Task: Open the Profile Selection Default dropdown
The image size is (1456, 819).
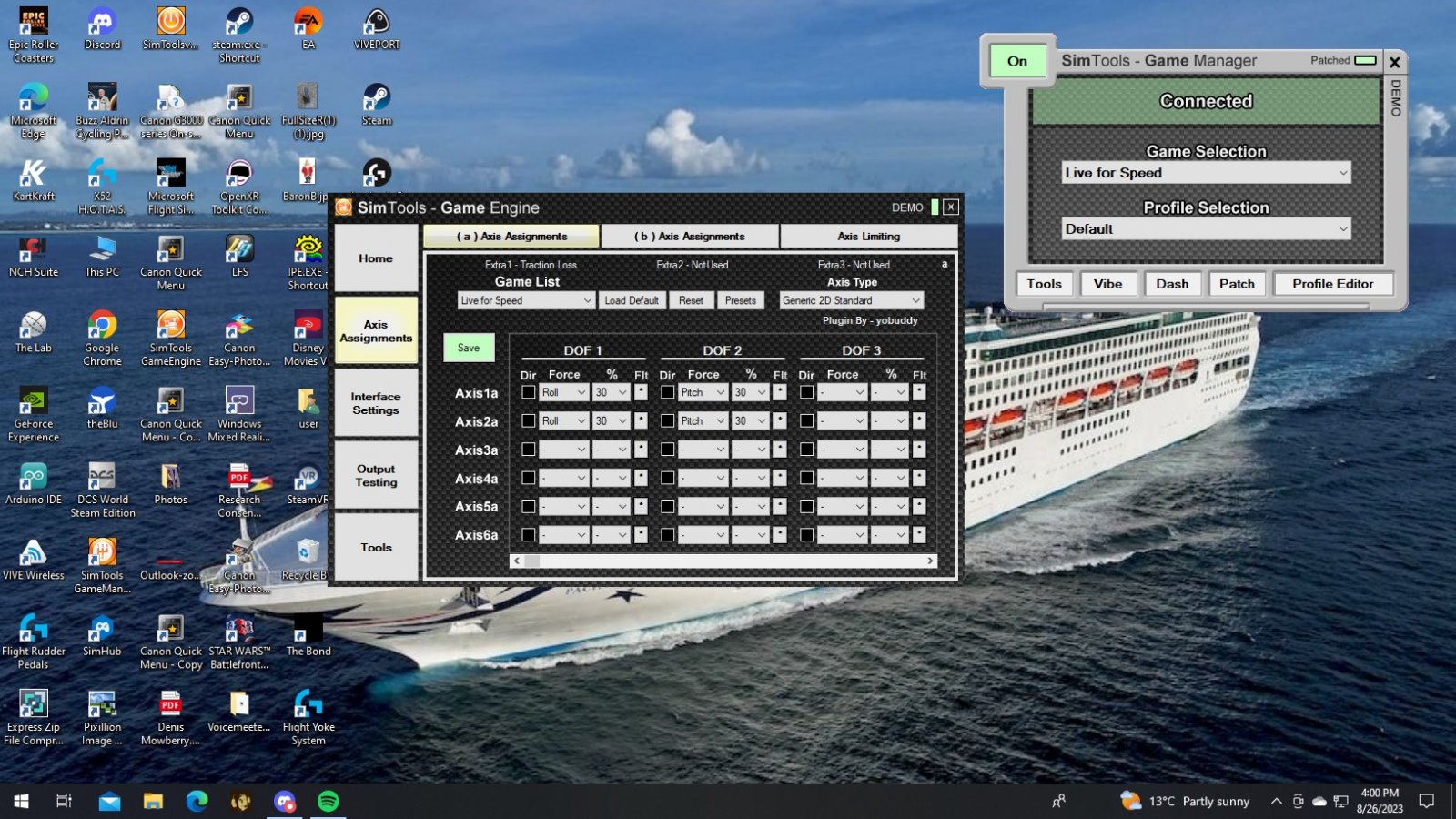Action: click(x=1205, y=229)
